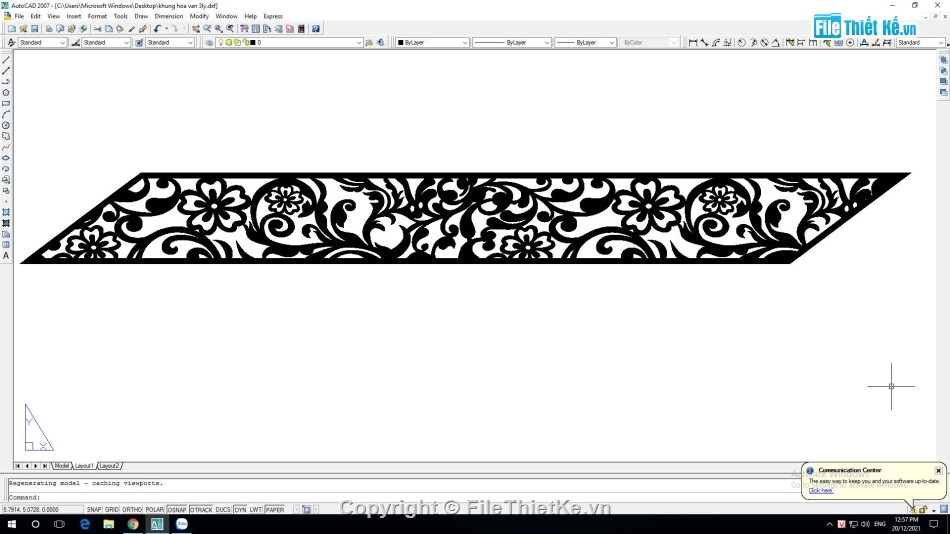The height and width of the screenshot is (534, 950).
Task: Open the Properties palette icon
Action: (244, 28)
